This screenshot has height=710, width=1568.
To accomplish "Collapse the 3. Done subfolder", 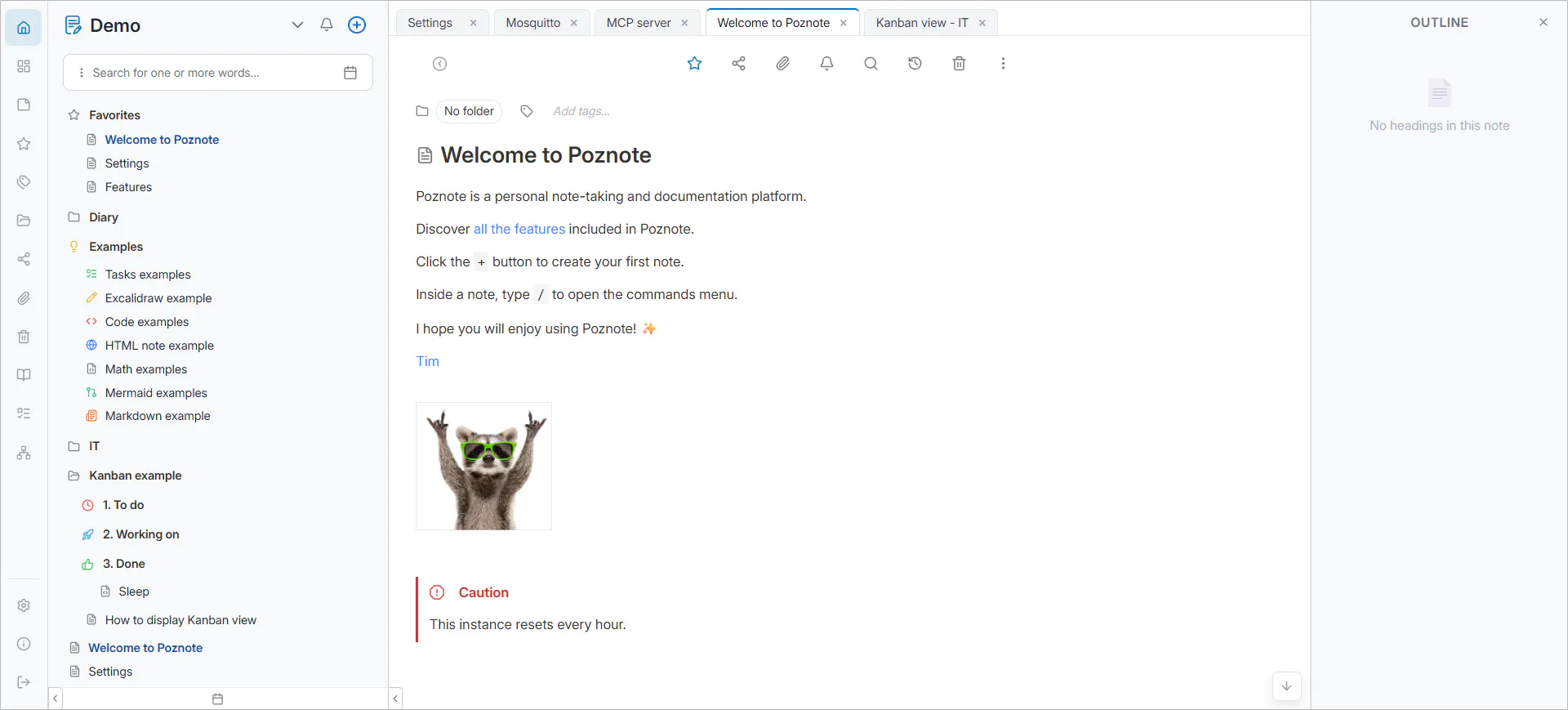I will [124, 564].
